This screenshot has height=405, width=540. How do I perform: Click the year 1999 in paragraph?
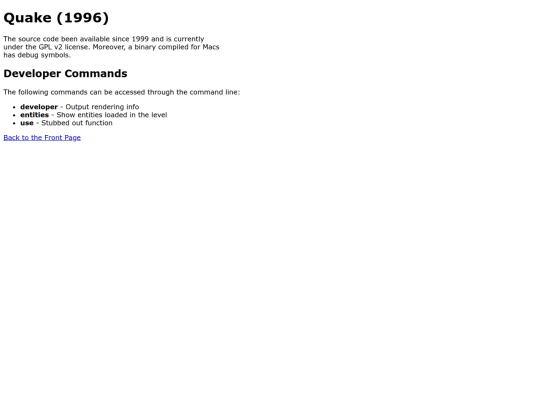(x=140, y=39)
